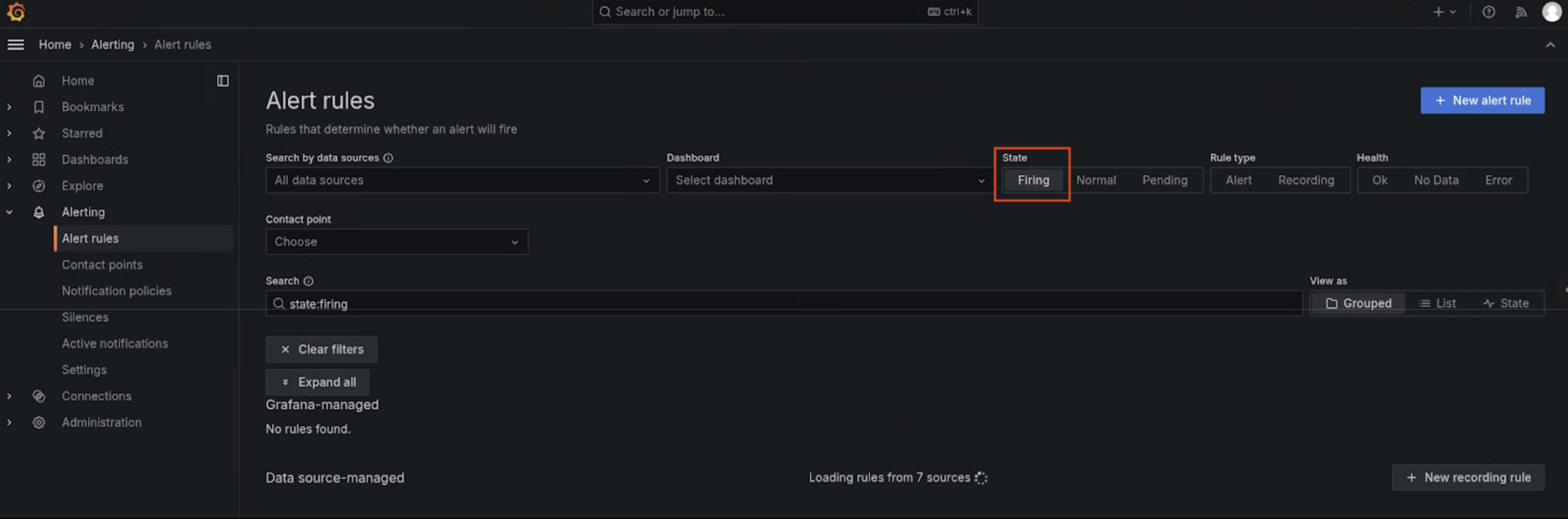Image resolution: width=1568 pixels, height=519 pixels.
Task: Open the news feed RSS icon
Action: click(1521, 12)
